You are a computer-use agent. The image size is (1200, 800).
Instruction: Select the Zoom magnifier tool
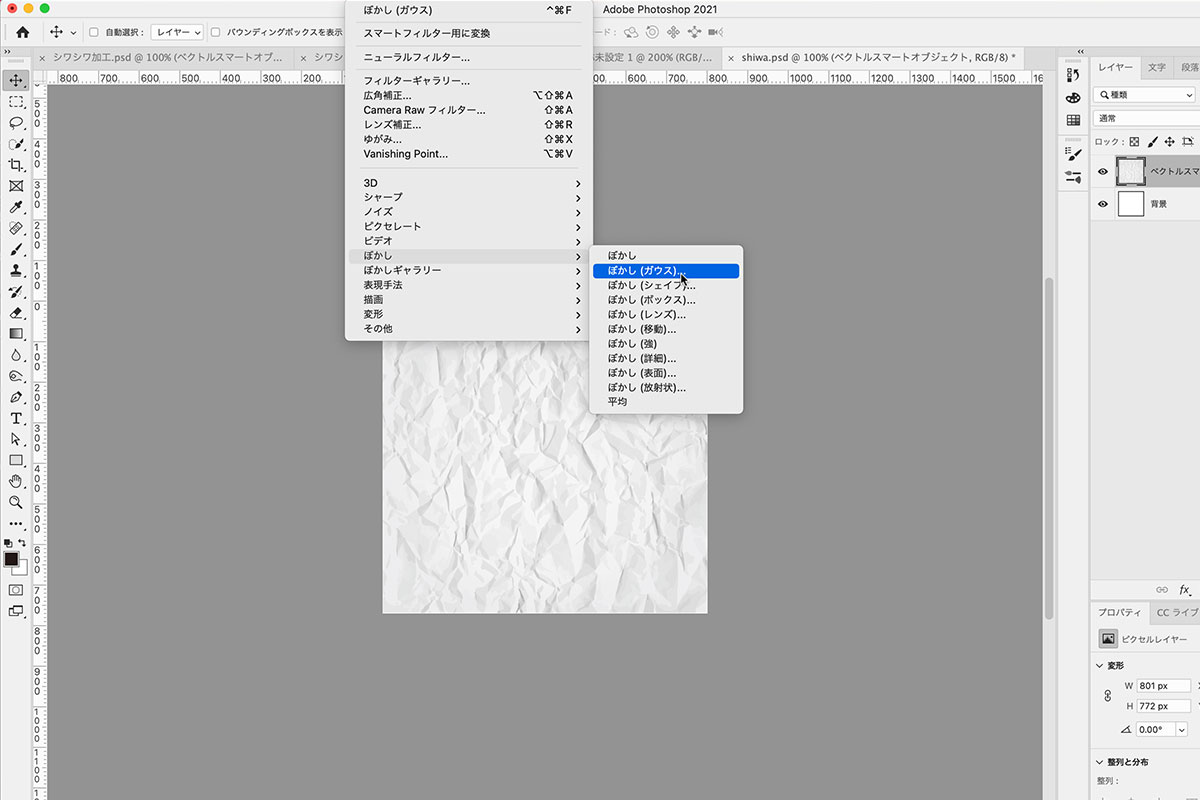coord(16,502)
